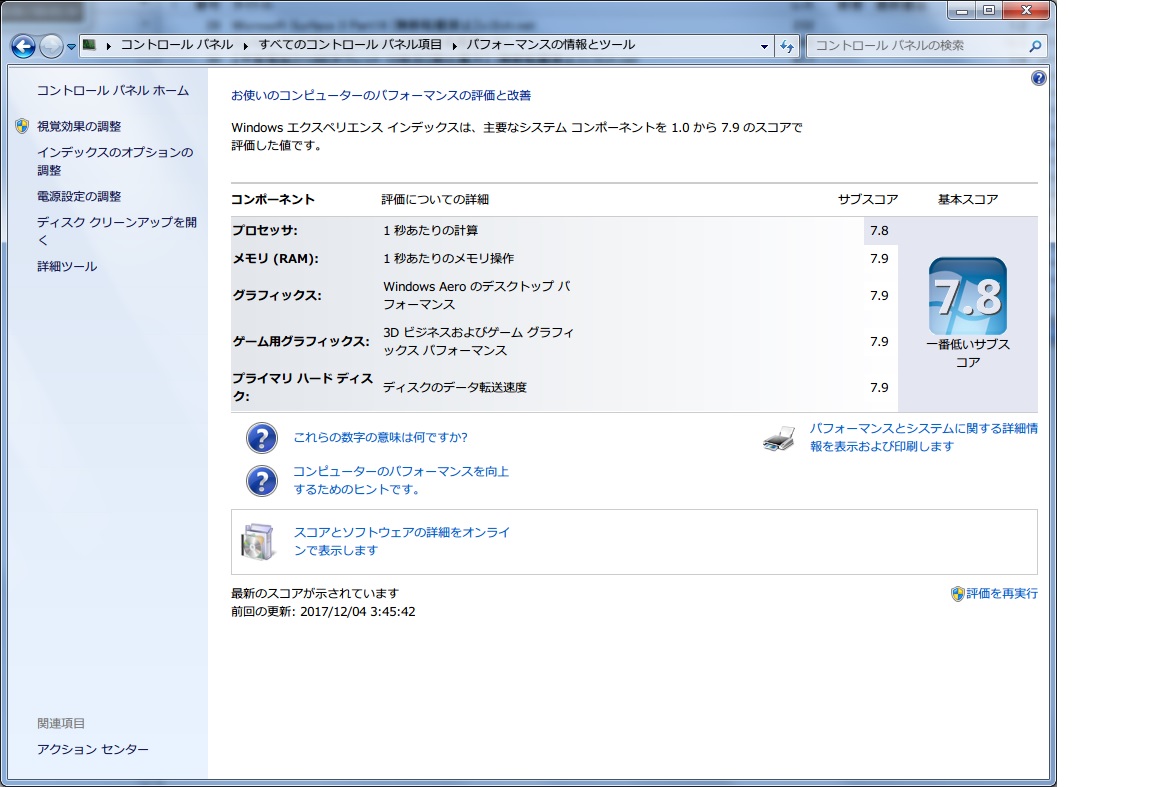Click the printer icon

pos(780,438)
